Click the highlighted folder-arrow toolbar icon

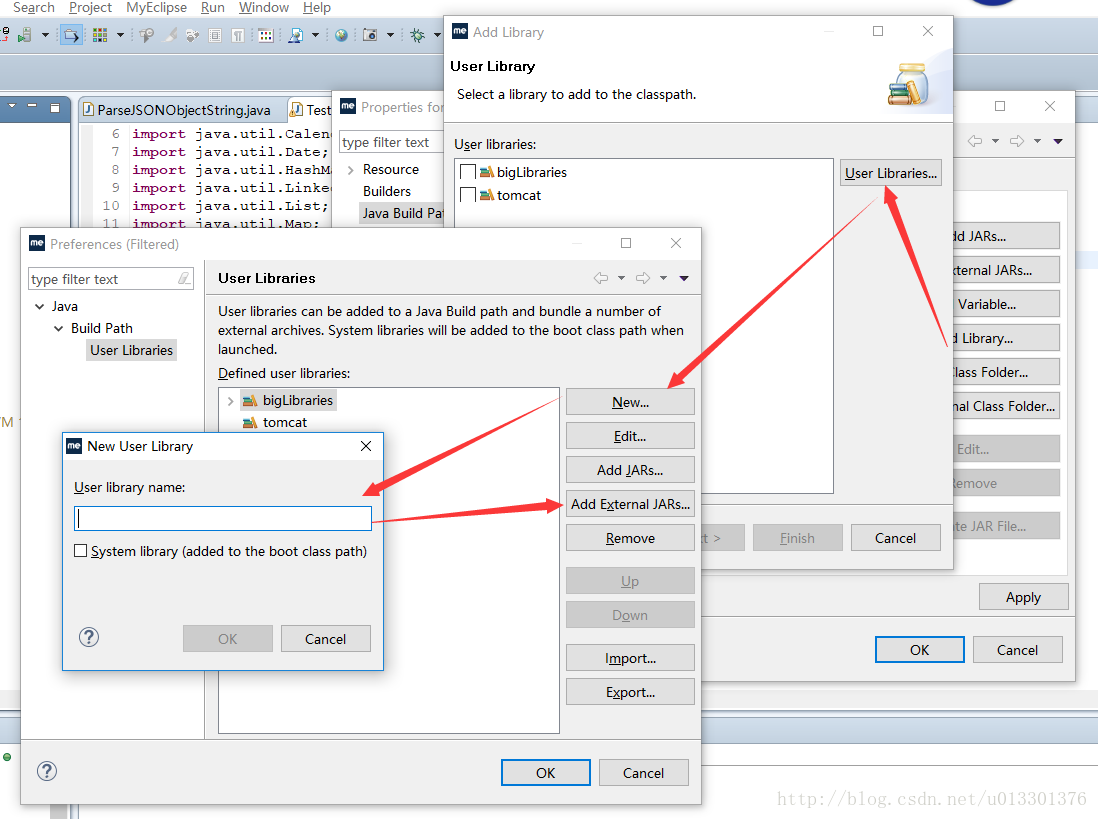[71, 34]
